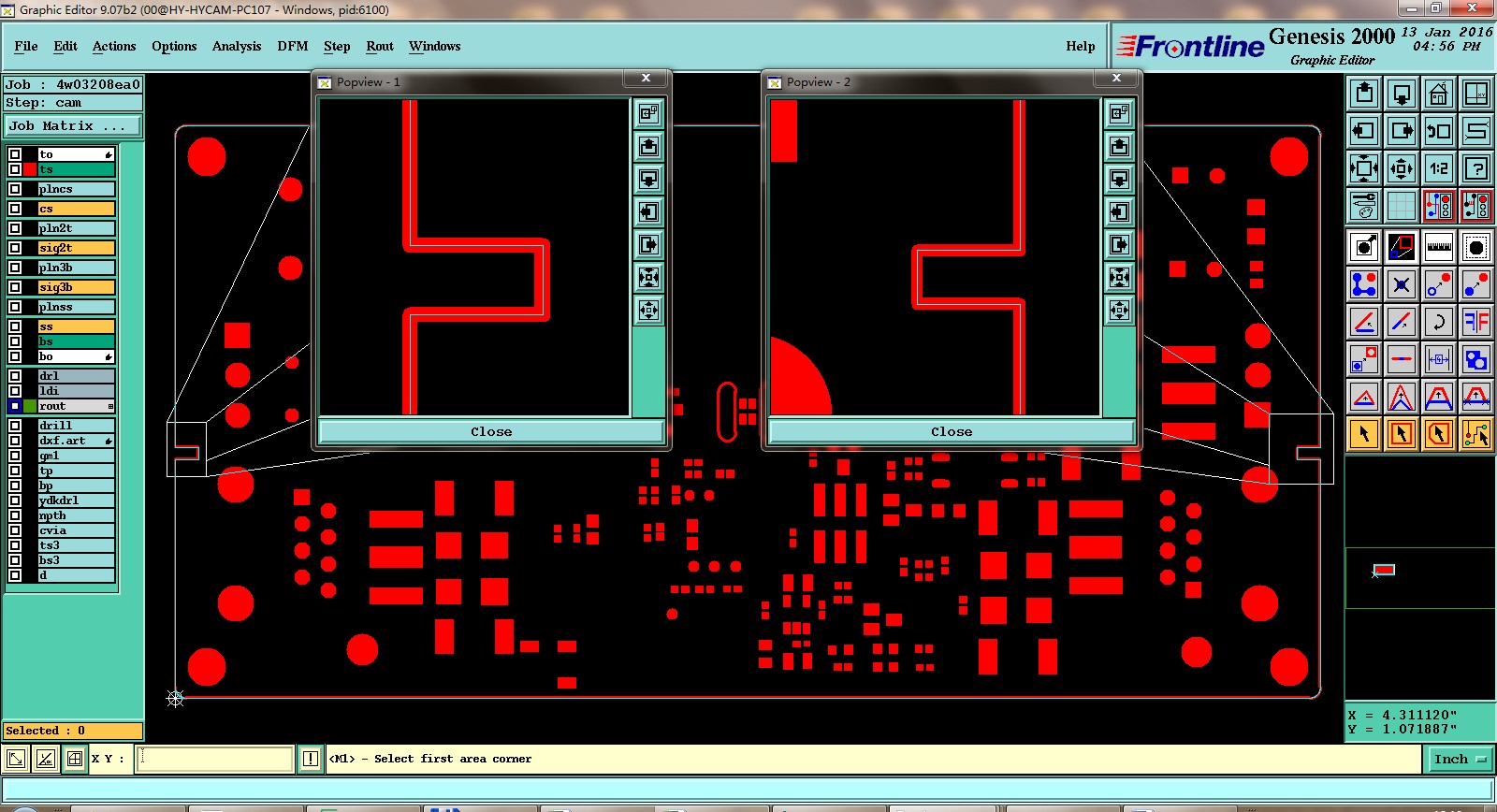Select the sig3b layer name
Screen dimensions: 1497x812
77,287
